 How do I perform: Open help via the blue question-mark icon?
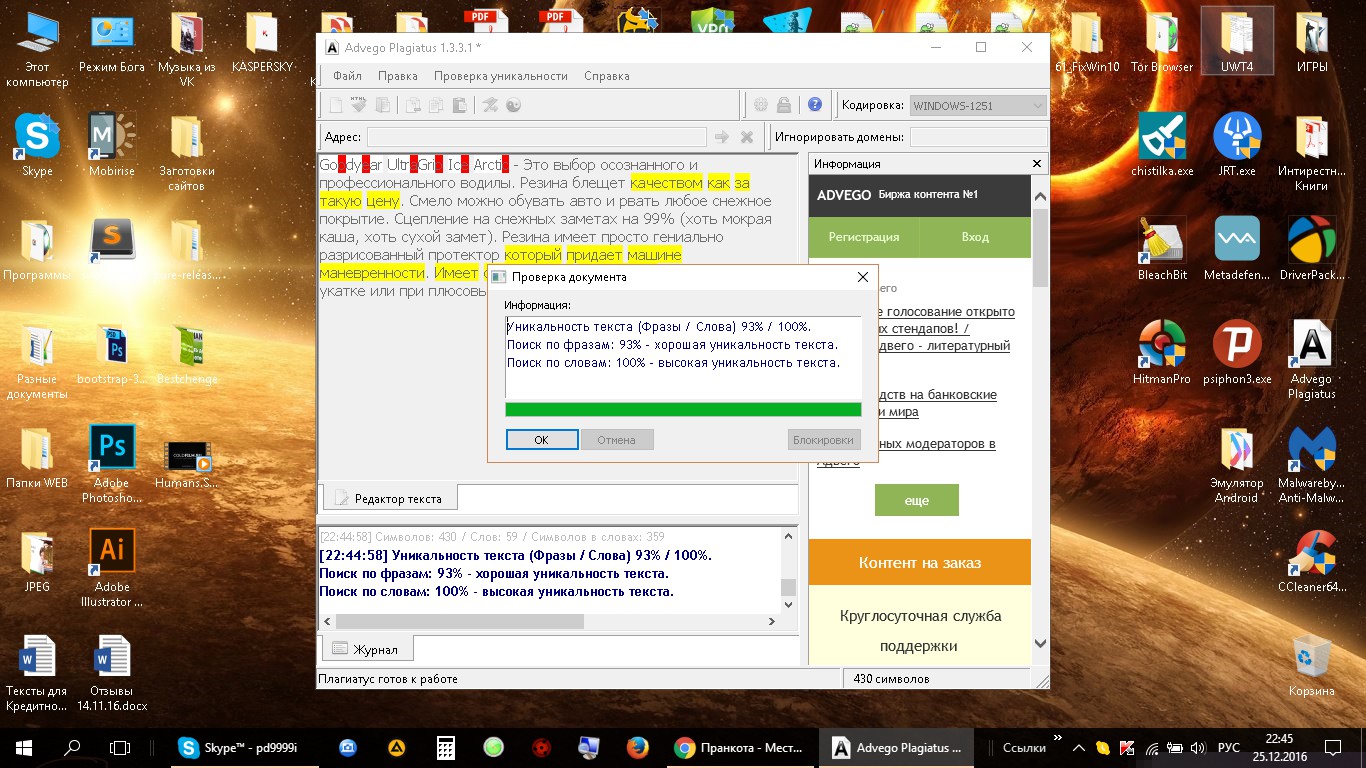(x=815, y=105)
